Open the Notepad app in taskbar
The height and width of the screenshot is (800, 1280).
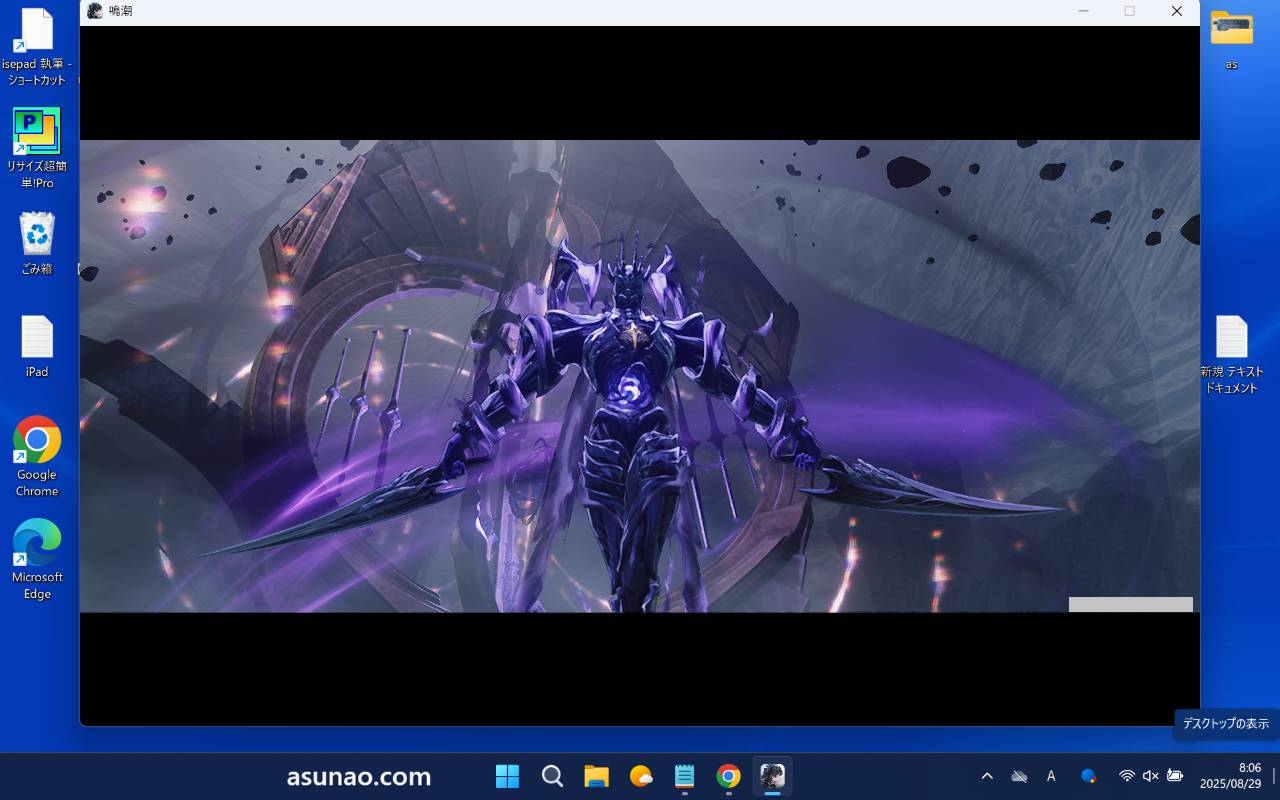pyautogui.click(x=684, y=776)
